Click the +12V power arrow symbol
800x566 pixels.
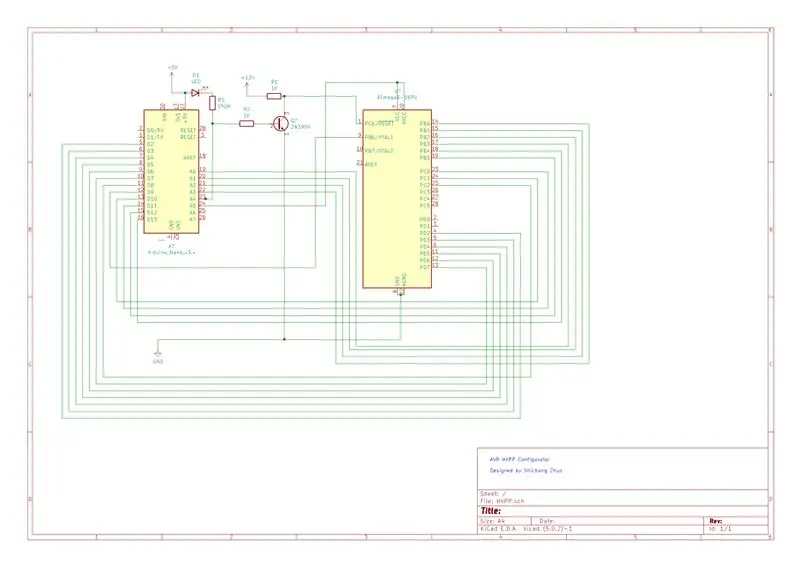[247, 85]
